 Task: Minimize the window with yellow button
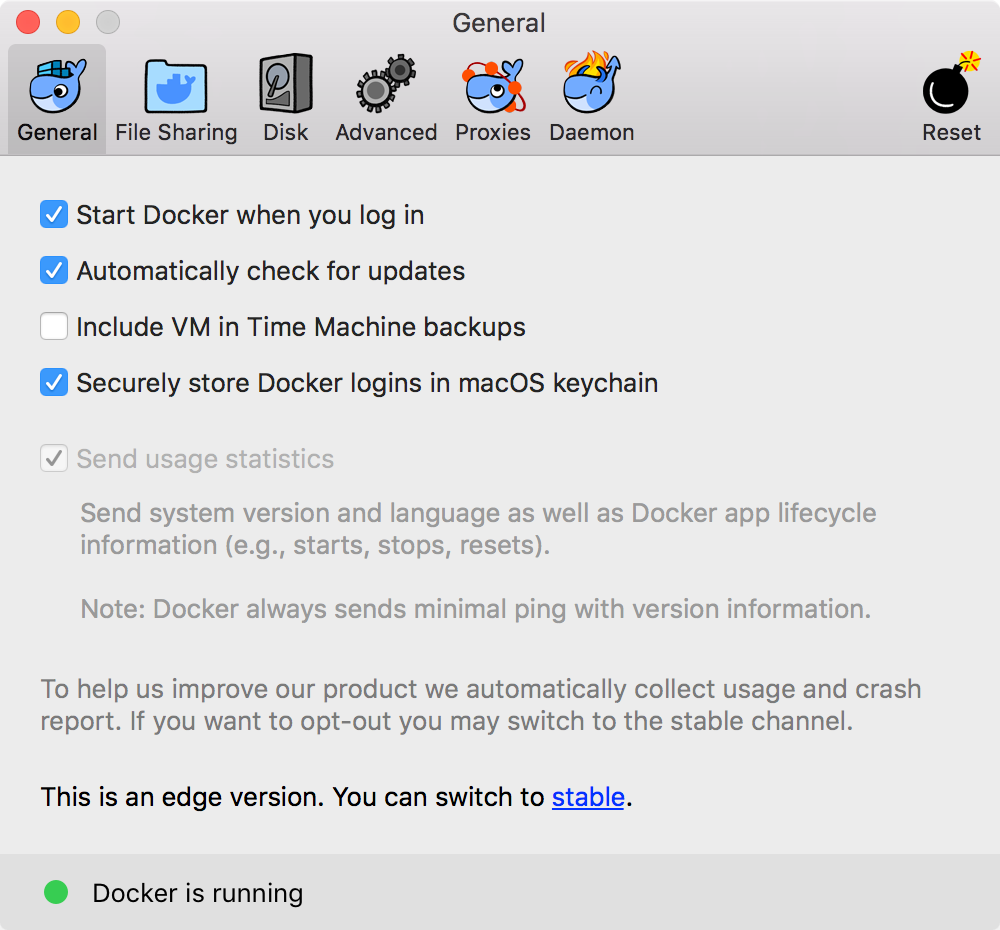(x=68, y=22)
